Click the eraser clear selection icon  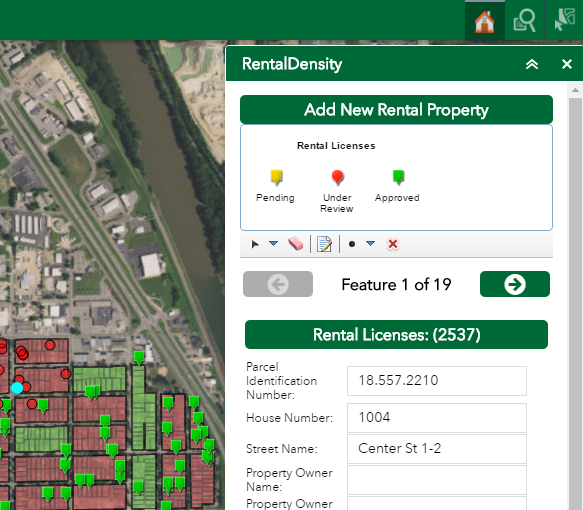tap(296, 244)
